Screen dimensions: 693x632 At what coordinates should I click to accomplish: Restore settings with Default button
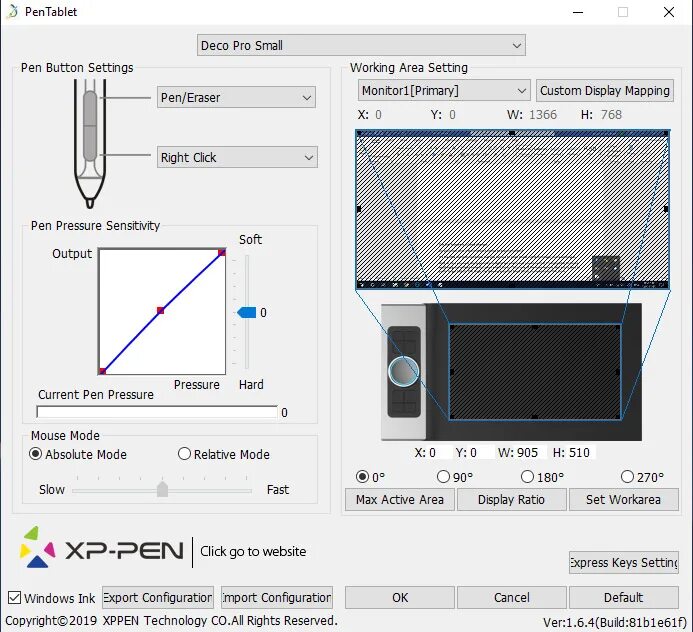(x=624, y=598)
